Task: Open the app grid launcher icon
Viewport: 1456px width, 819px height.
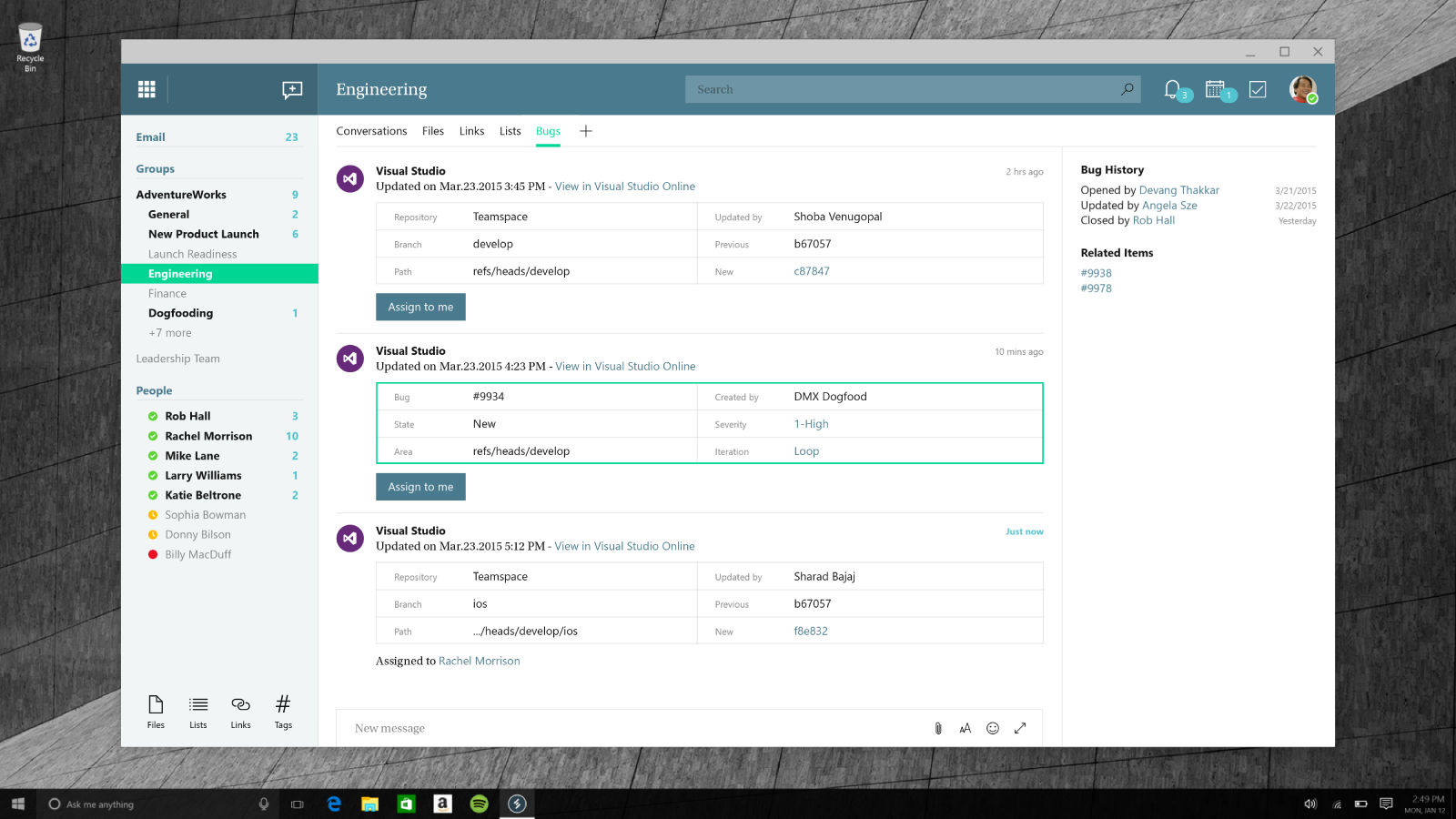Action: point(147,89)
